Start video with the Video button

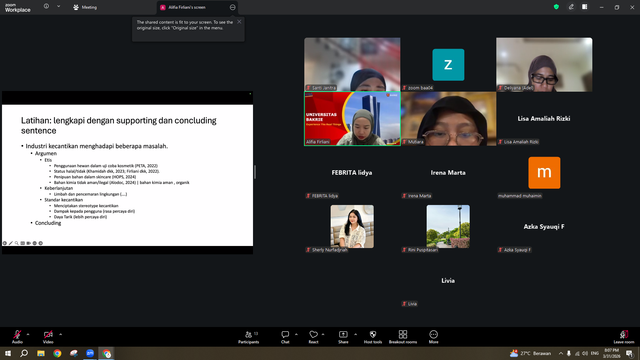[x=48, y=336]
